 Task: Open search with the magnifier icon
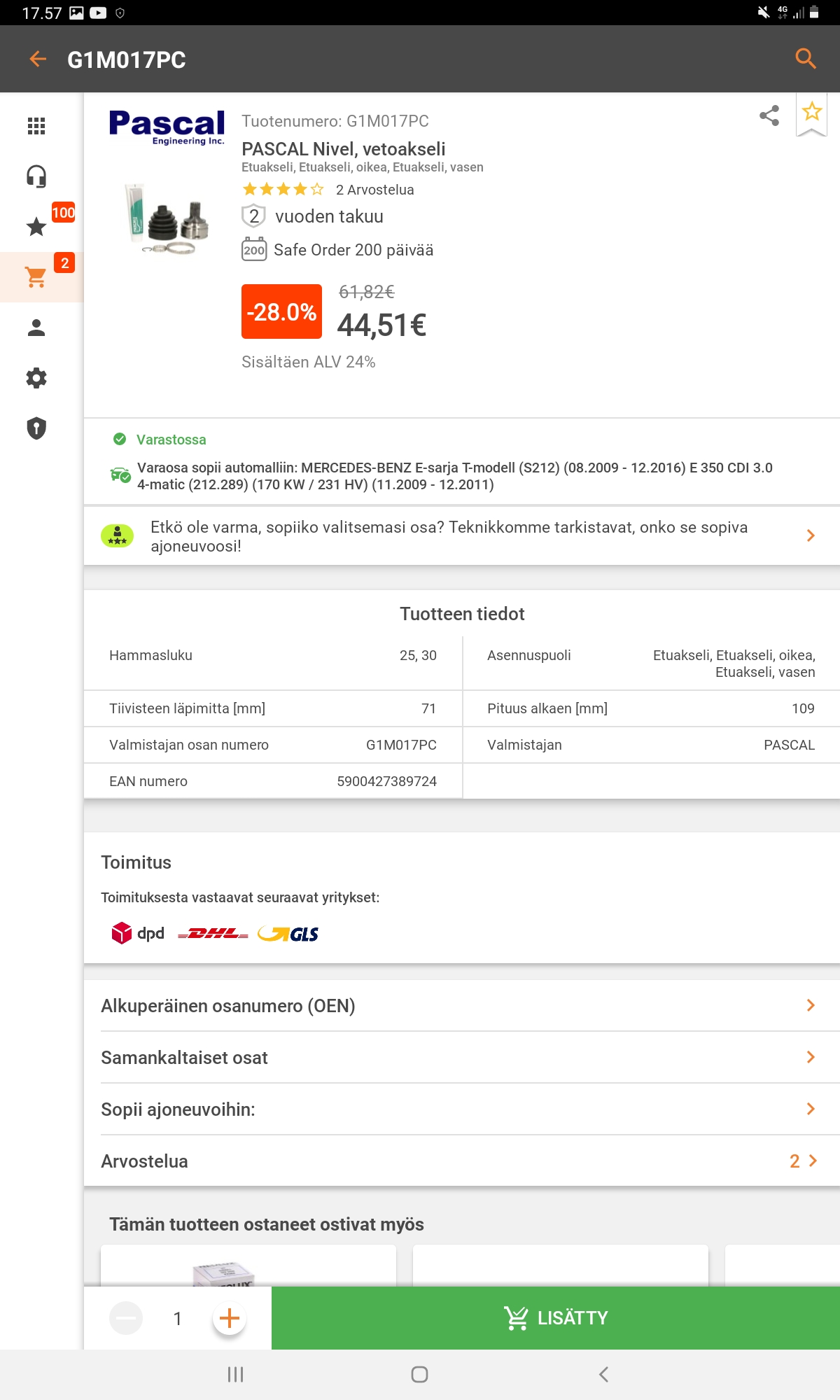(806, 59)
